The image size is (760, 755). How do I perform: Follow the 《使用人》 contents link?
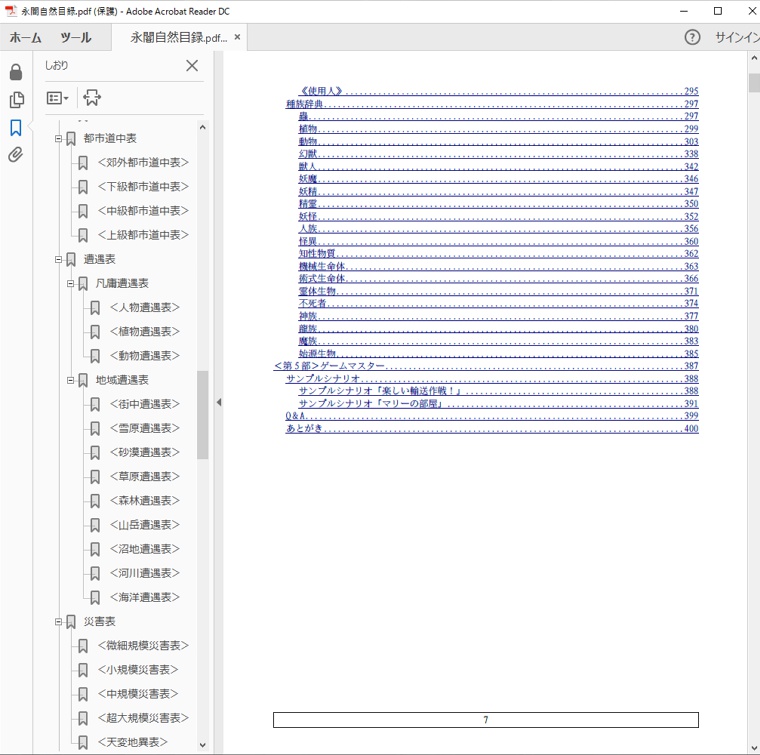[x=498, y=91]
